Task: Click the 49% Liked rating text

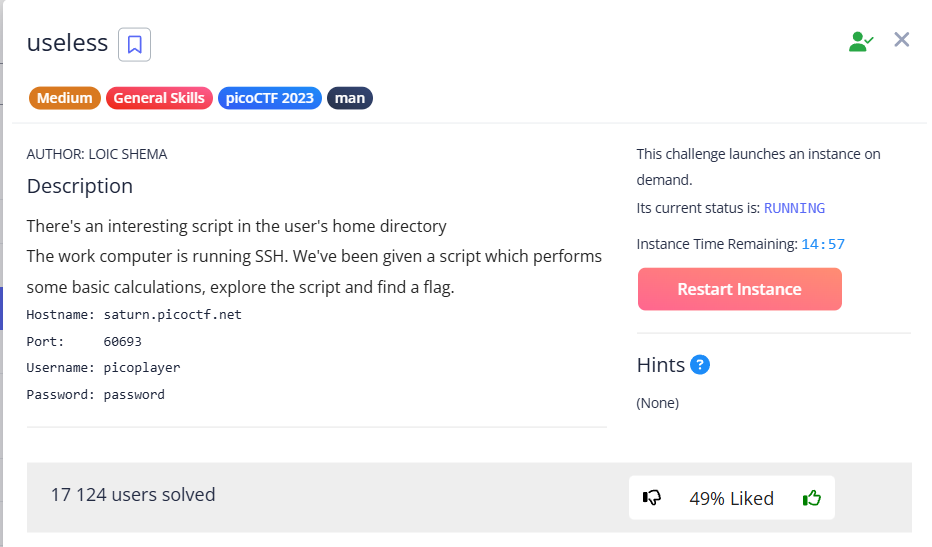Action: pyautogui.click(x=731, y=498)
